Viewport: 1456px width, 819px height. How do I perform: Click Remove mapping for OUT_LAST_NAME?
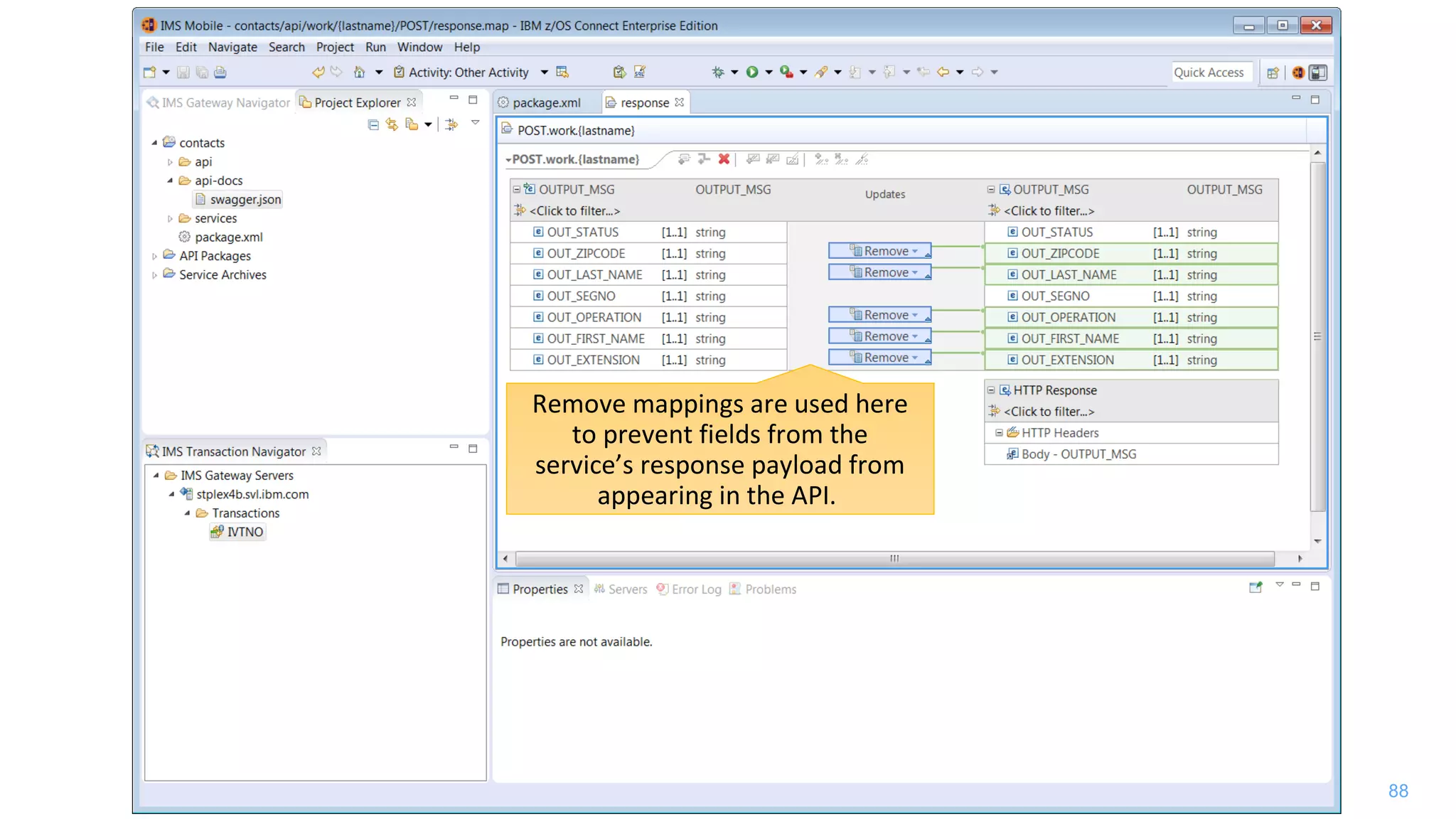pyautogui.click(x=879, y=272)
